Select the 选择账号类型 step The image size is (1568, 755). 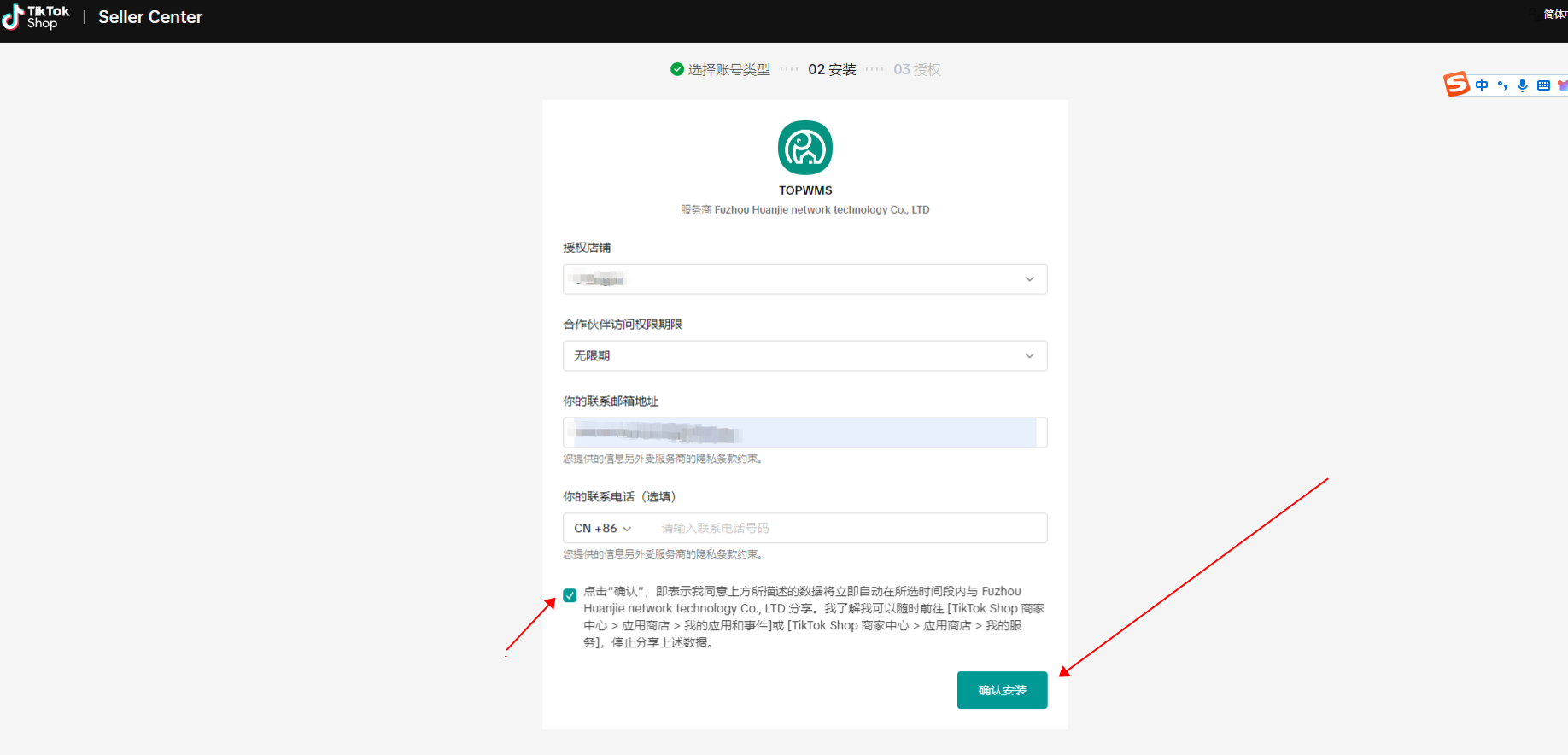click(728, 69)
